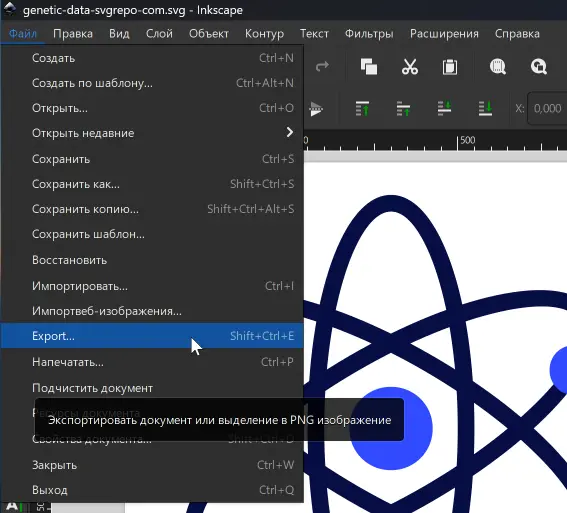Image resolution: width=567 pixels, height=513 pixels.
Task: Choose Закрыть menu entry
Action: [152, 465]
